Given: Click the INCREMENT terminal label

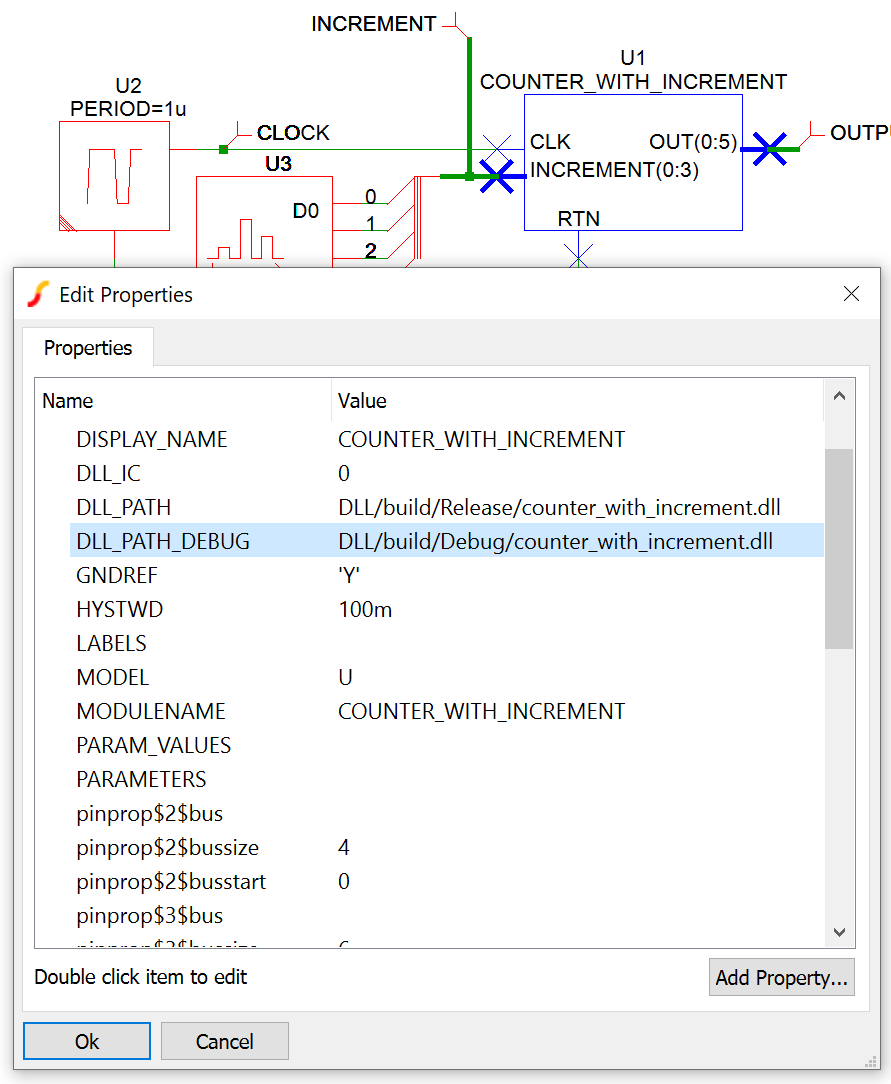Looking at the screenshot, I should (373, 24).
